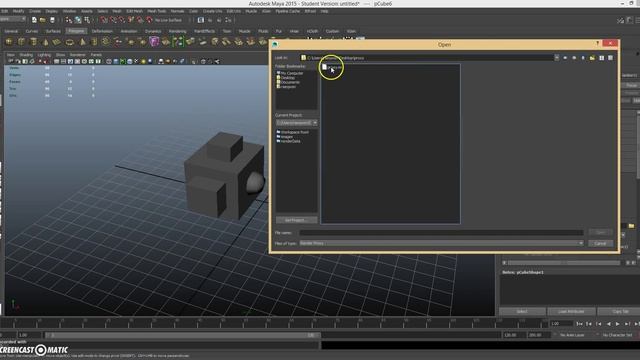
Task: Click the Load Attributes button
Action: pos(571,311)
